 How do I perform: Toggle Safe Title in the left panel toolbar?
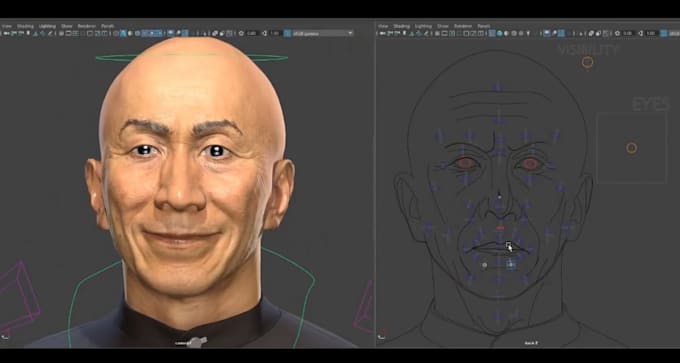[105, 33]
